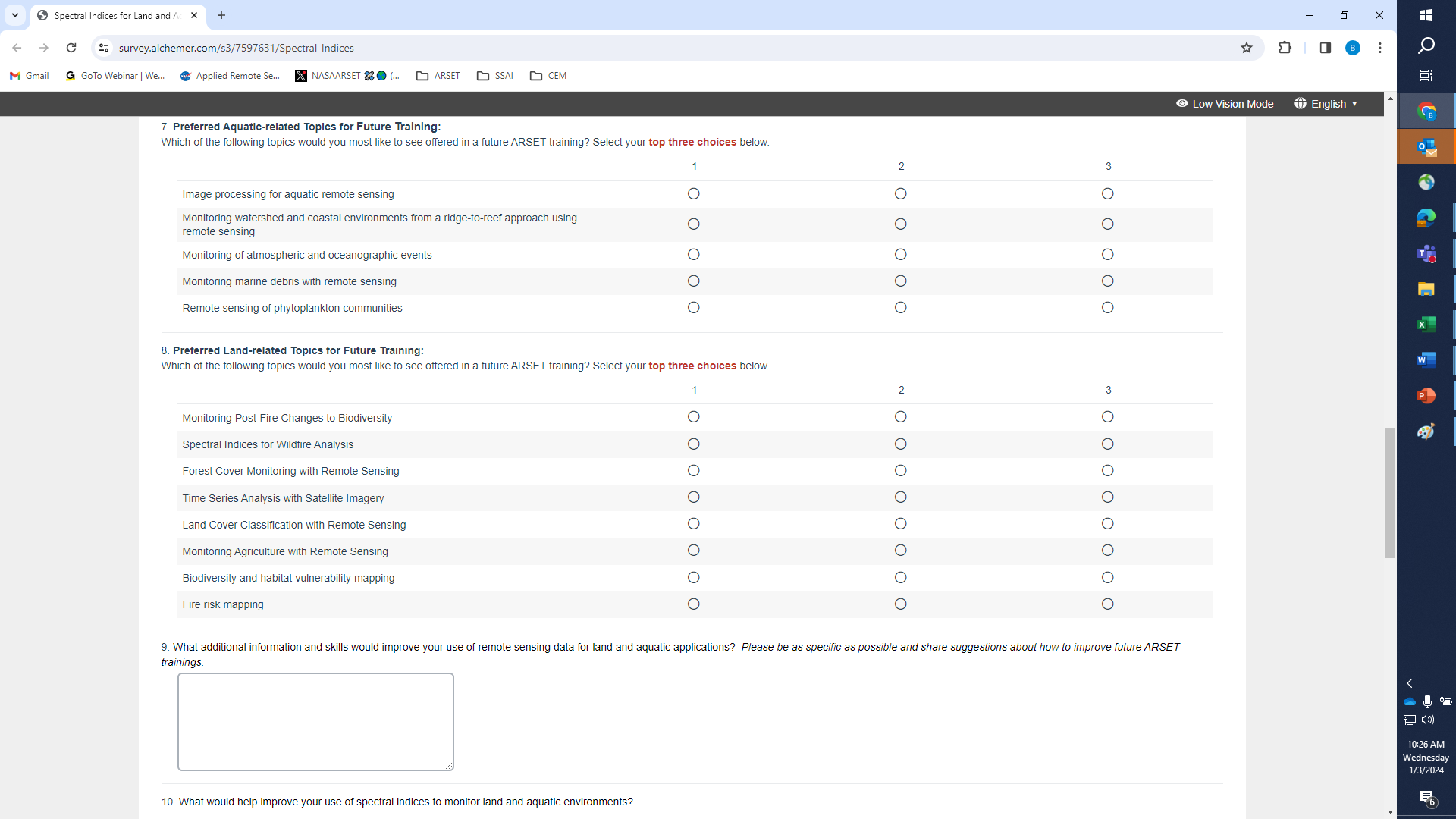Screen dimensions: 1456x819
Task: Rank Monitoring marine debris as choice 3
Action: coord(1107,281)
